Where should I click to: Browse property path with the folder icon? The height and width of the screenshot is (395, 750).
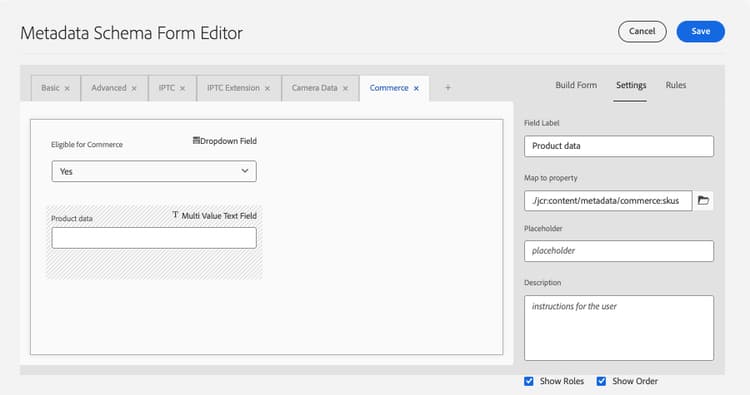coord(703,200)
